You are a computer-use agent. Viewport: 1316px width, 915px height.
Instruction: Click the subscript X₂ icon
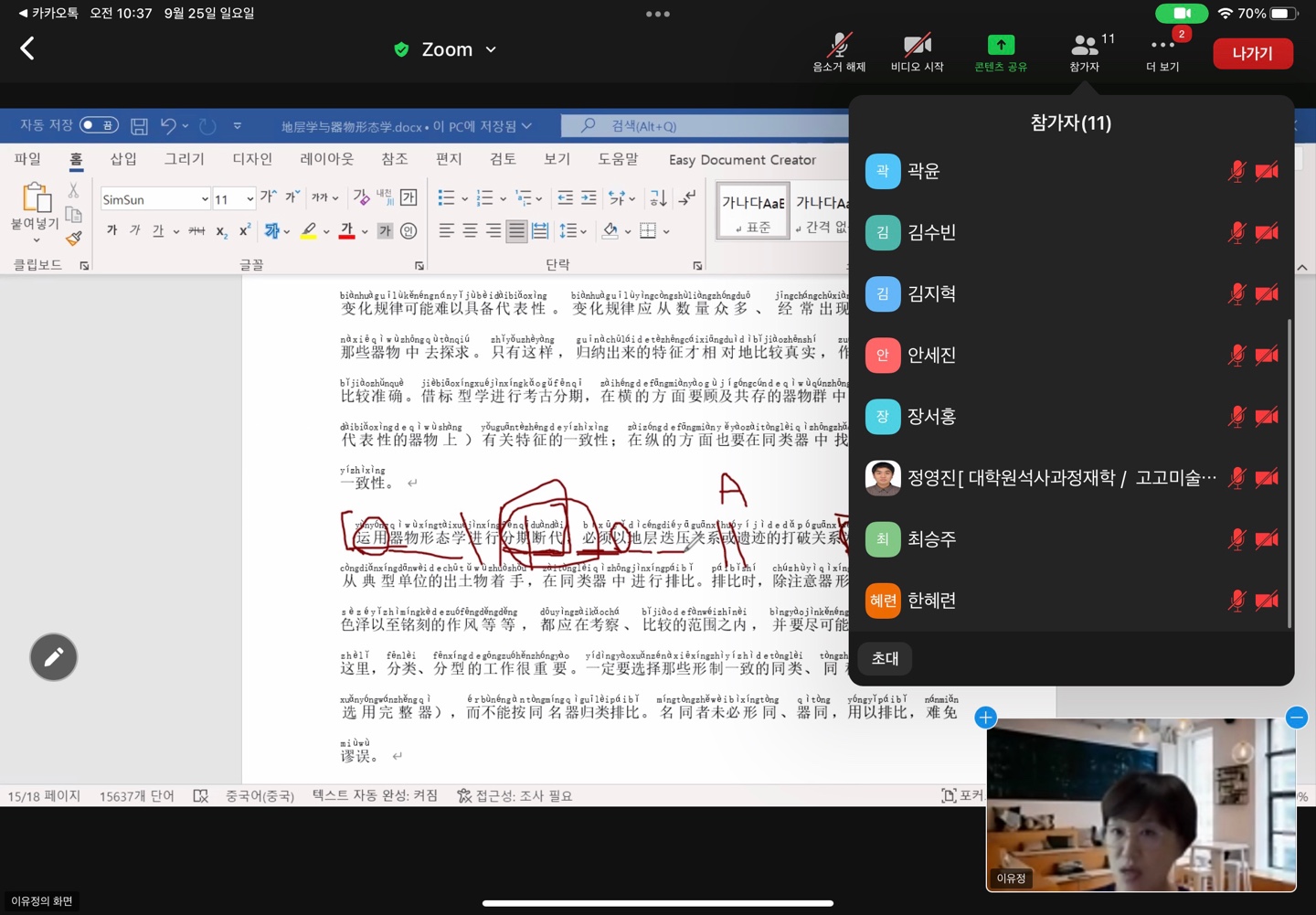click(x=221, y=232)
